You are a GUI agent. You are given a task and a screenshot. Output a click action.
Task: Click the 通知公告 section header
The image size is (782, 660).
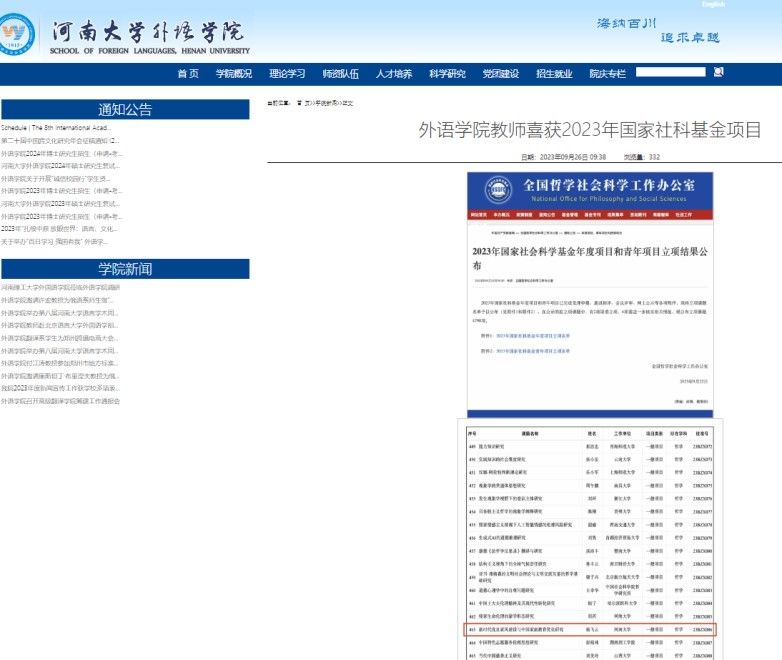125,109
